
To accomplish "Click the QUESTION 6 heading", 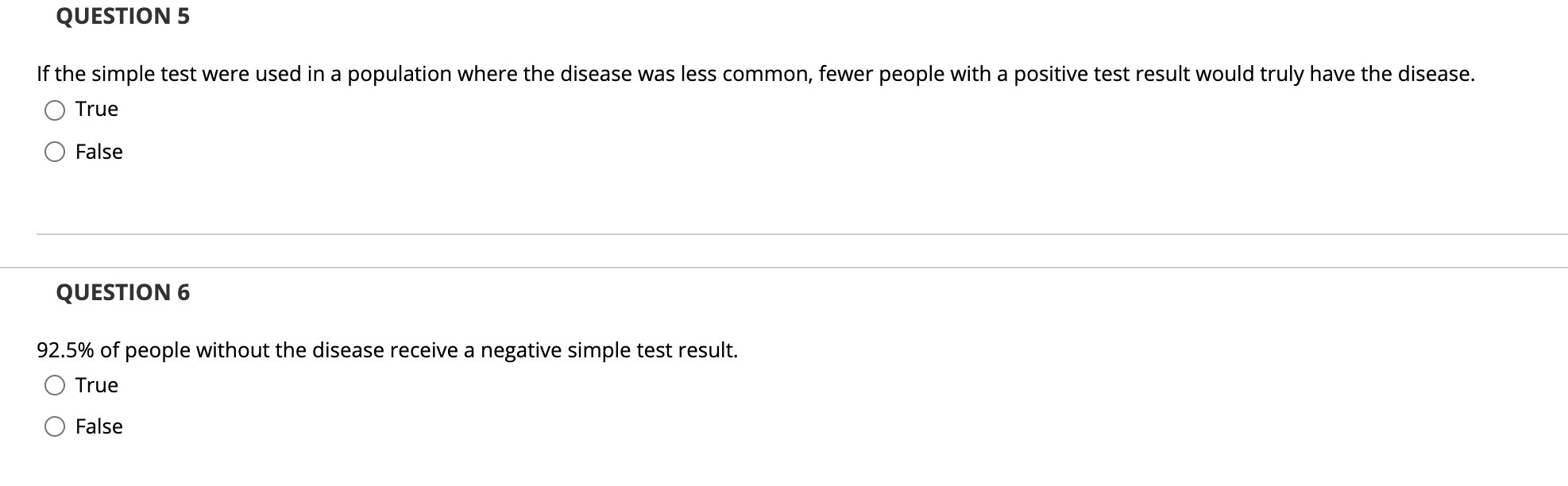I will point(121,291).
